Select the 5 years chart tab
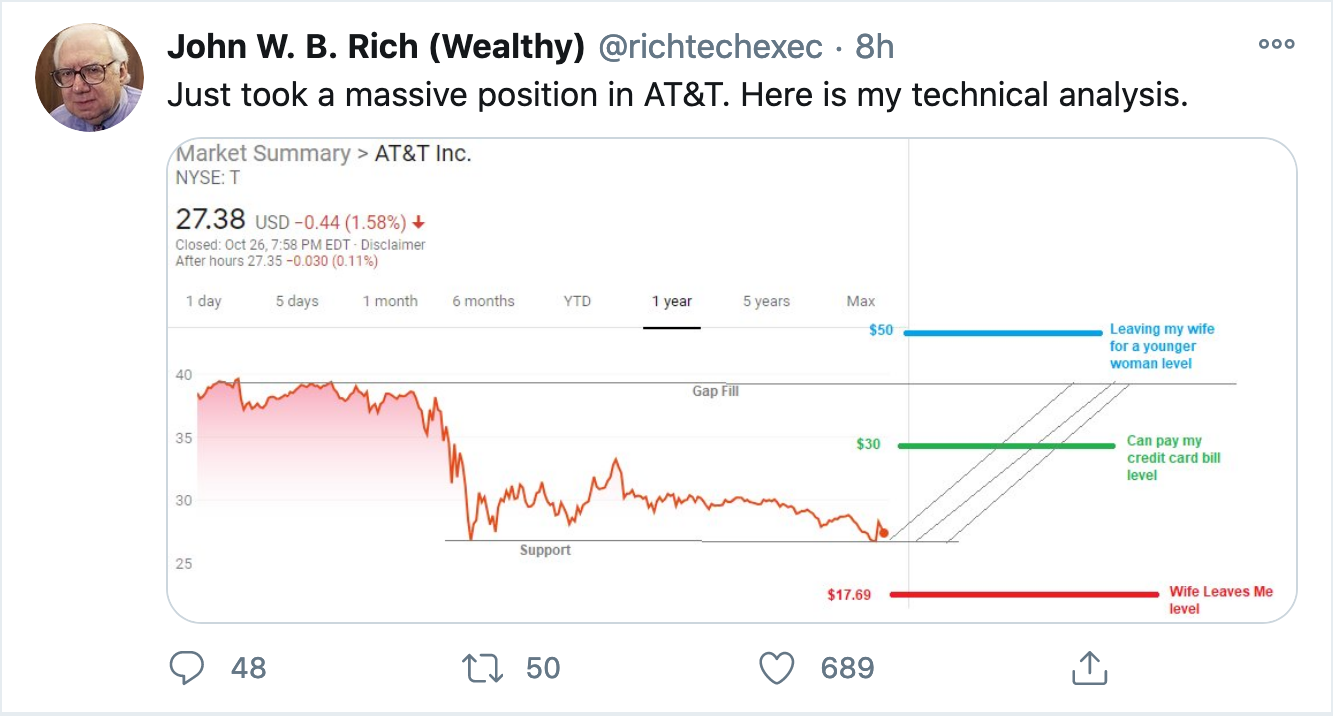The height and width of the screenshot is (716, 1338). 766,301
